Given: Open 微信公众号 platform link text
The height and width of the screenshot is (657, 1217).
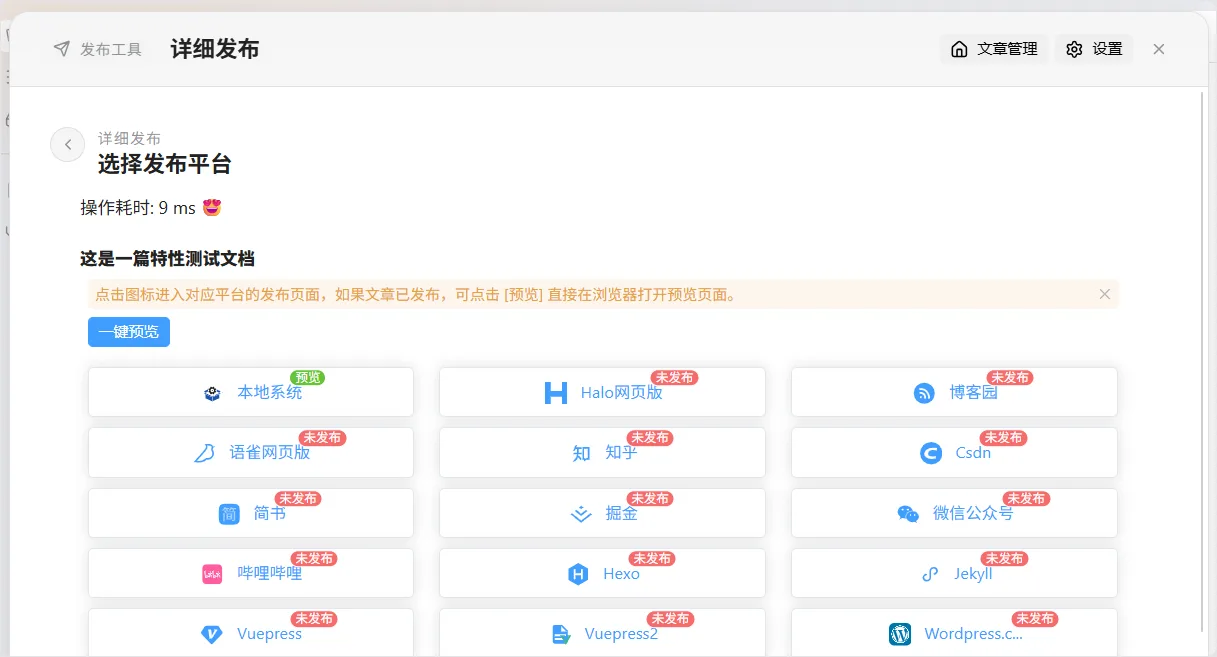Looking at the screenshot, I should click(x=973, y=514).
